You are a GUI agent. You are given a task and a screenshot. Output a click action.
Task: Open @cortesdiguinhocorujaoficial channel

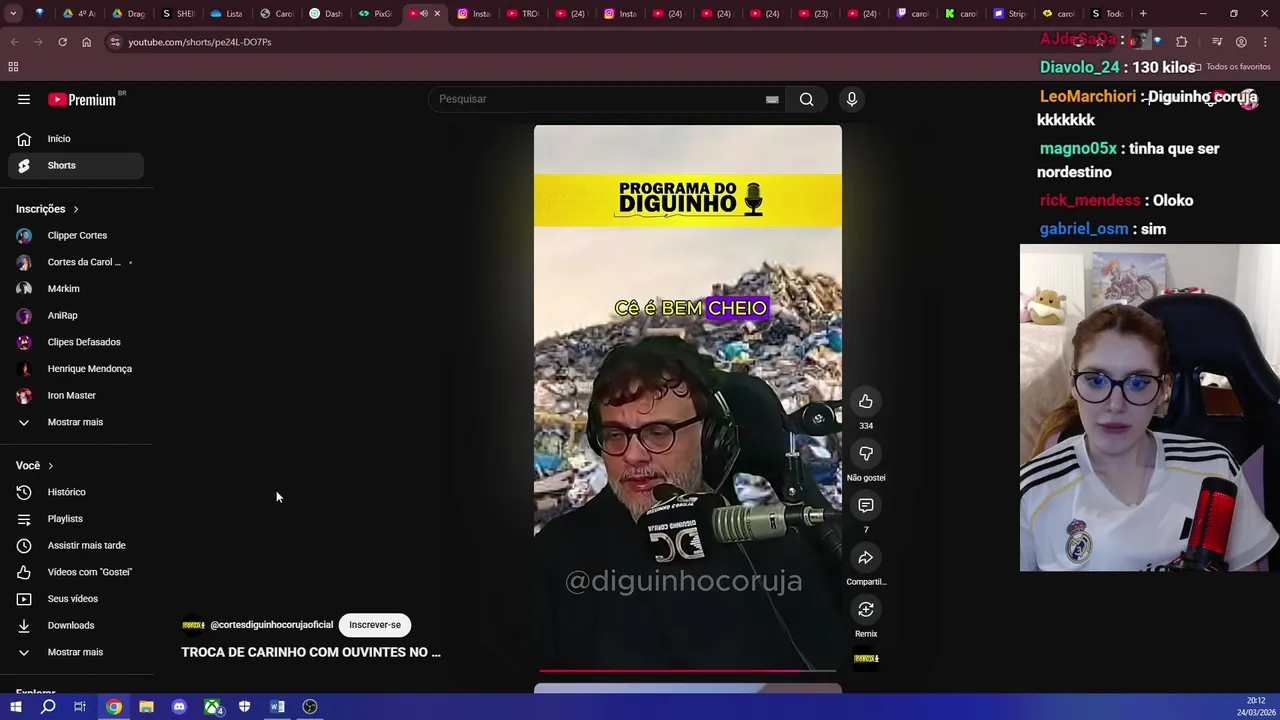point(271,625)
